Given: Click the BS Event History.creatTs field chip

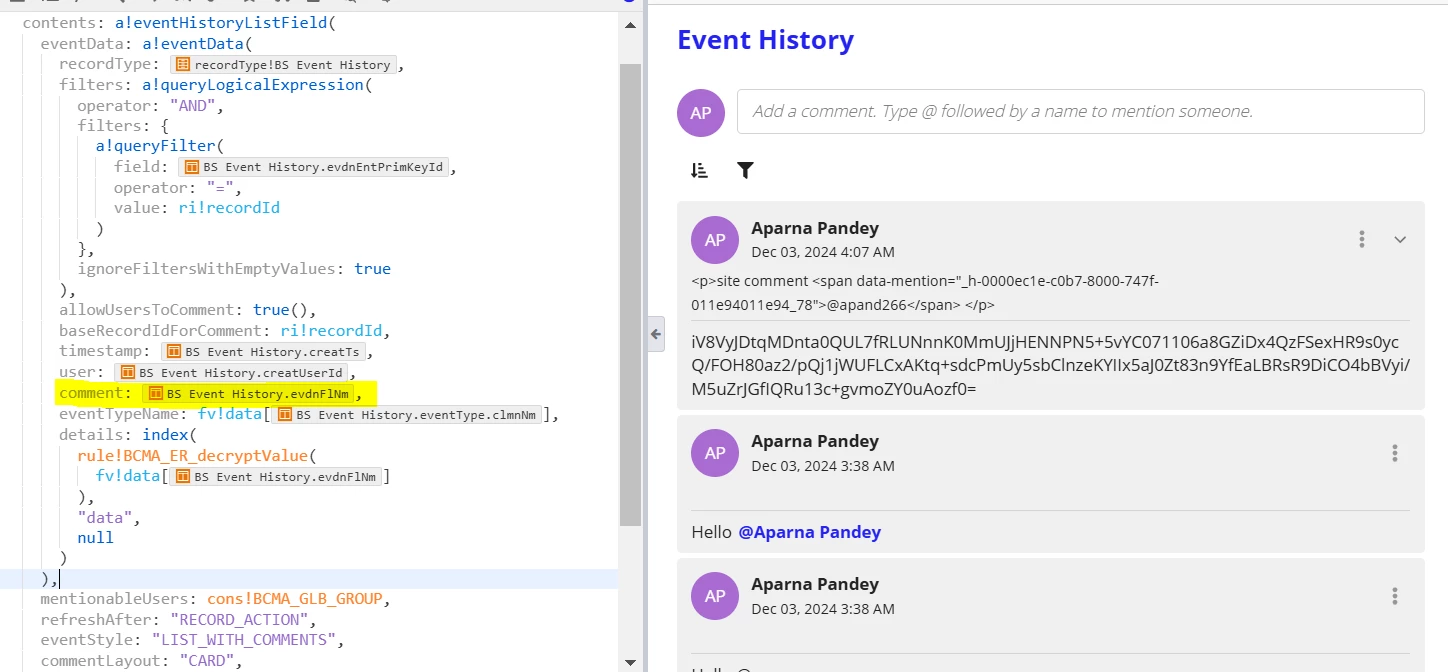Looking at the screenshot, I should point(264,351).
